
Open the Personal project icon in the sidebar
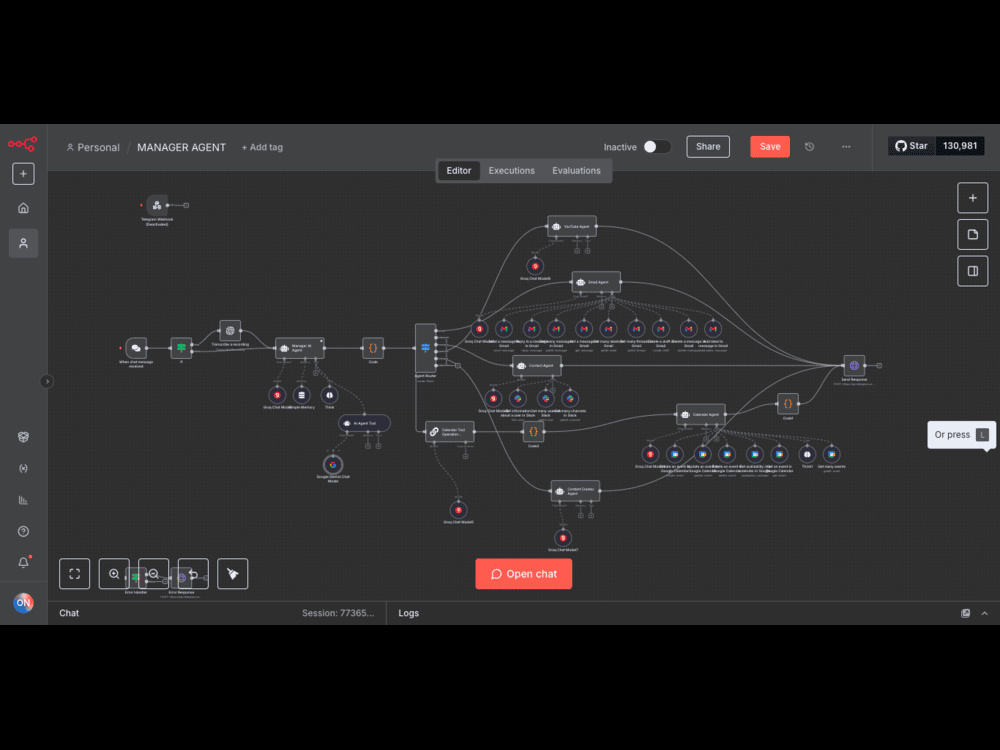[x=23, y=243]
